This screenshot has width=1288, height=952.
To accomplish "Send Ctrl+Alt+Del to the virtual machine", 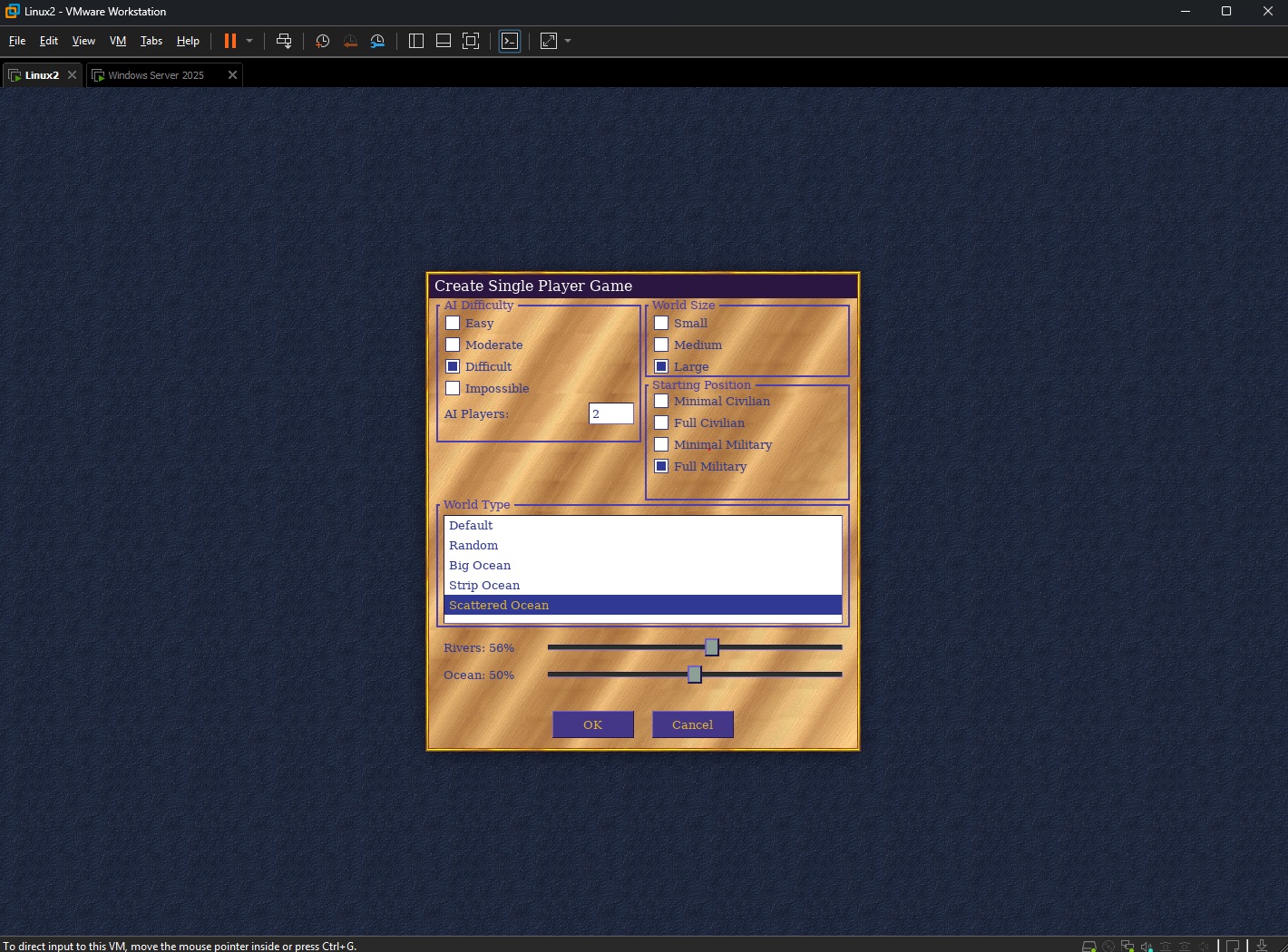I will [284, 41].
